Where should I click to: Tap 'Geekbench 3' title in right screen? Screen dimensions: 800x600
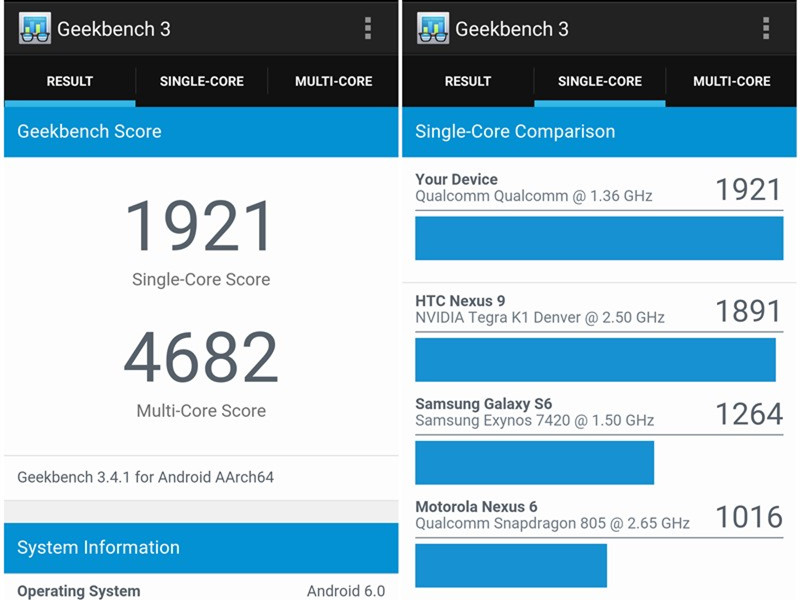(512, 29)
